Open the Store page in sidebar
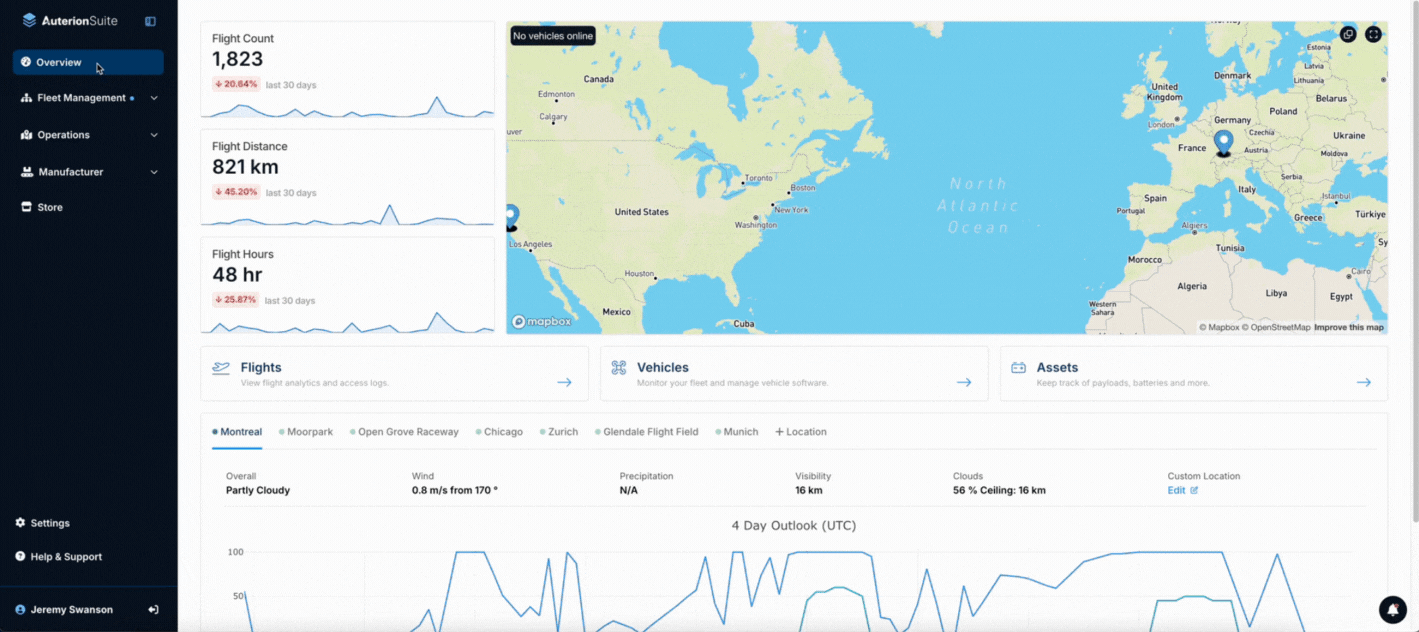This screenshot has width=1419, height=632. pos(50,207)
